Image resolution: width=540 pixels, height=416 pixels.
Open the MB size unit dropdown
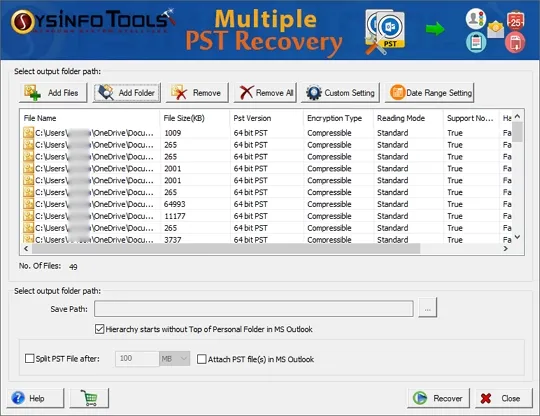[175, 358]
